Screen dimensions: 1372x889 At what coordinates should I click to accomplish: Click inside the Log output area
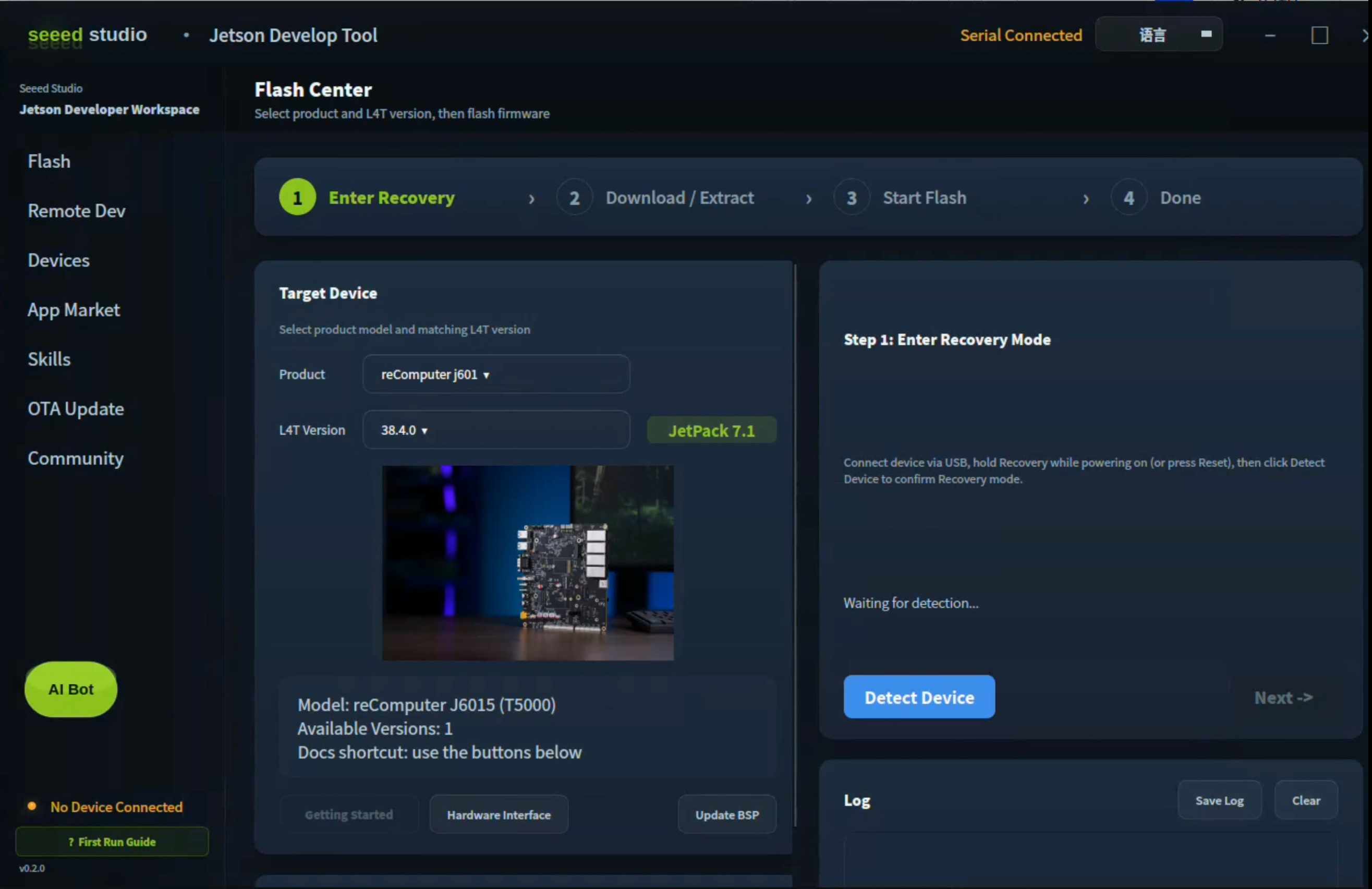tap(1091, 861)
